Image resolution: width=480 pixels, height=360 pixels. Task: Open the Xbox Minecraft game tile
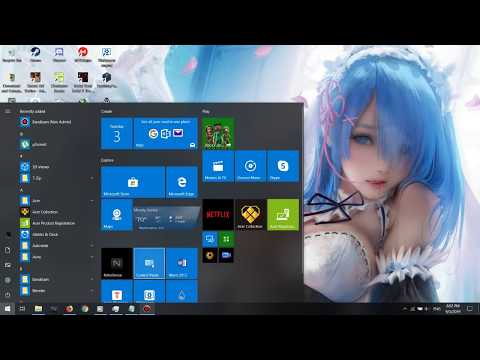[218, 133]
